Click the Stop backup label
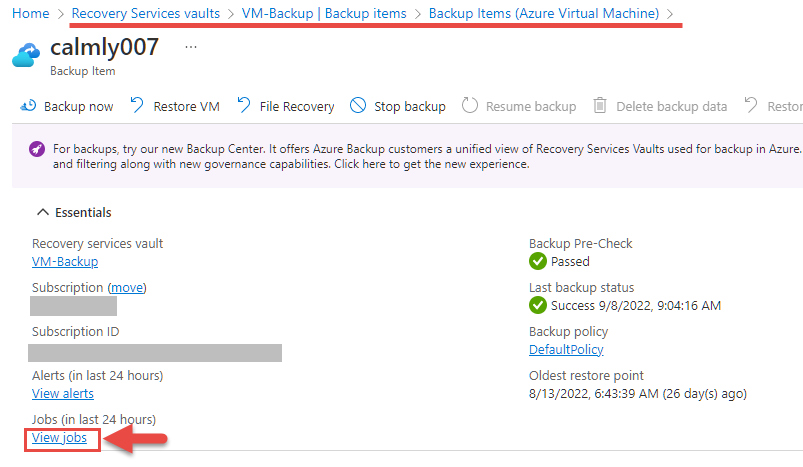803x467 pixels. 410,107
